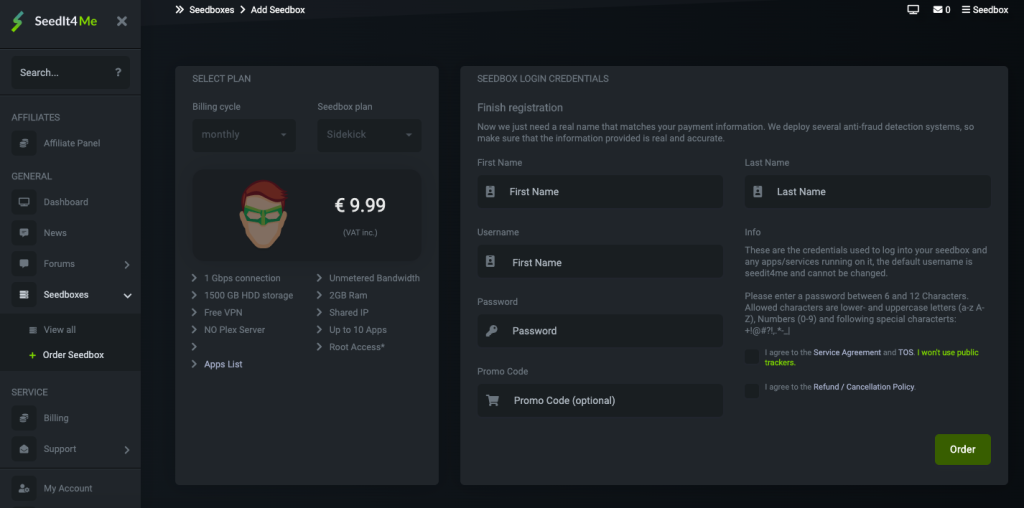1024x508 pixels.
Task: Click the Seedboxes server icon
Action: [x=24, y=295]
